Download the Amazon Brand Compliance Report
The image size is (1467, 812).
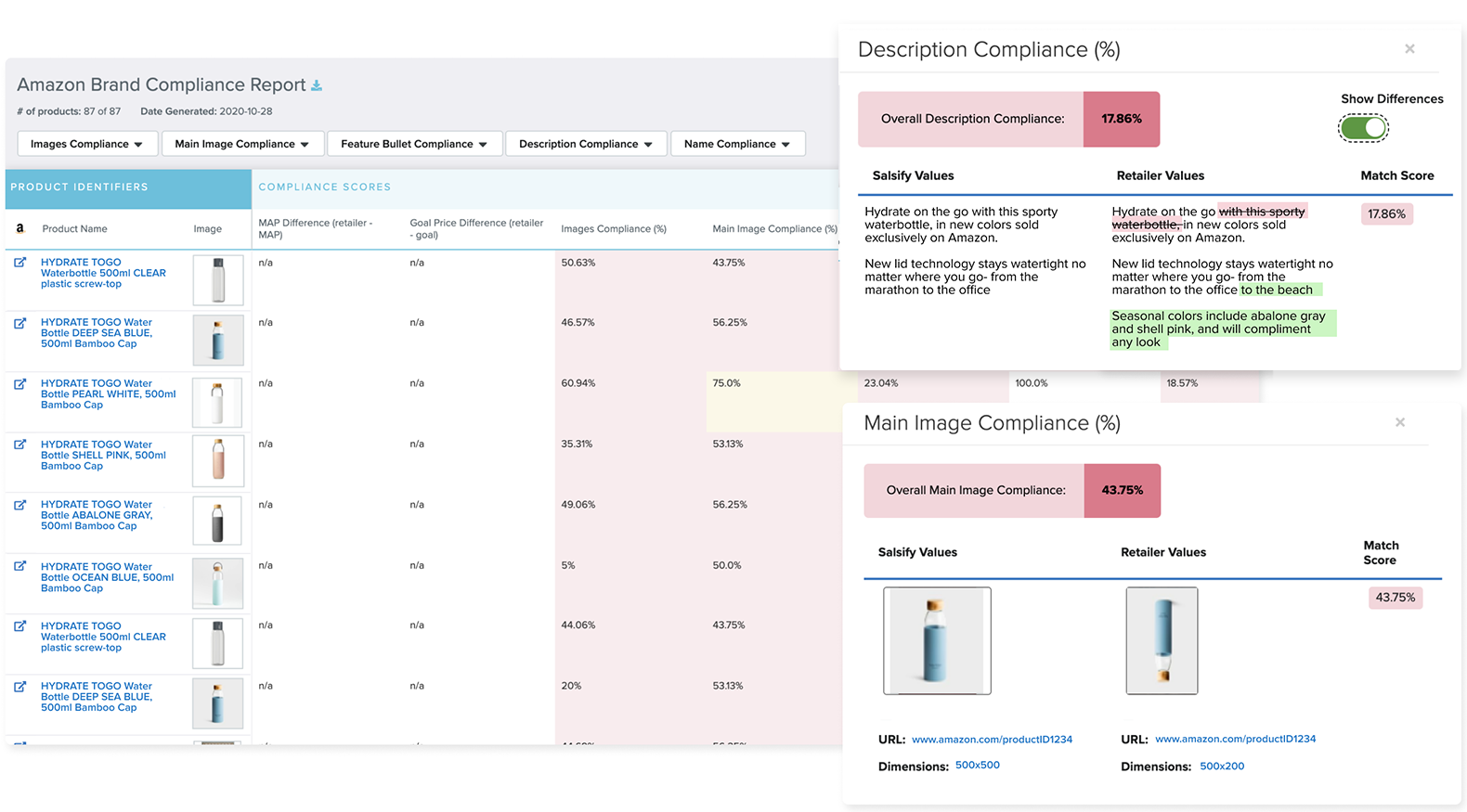[317, 85]
